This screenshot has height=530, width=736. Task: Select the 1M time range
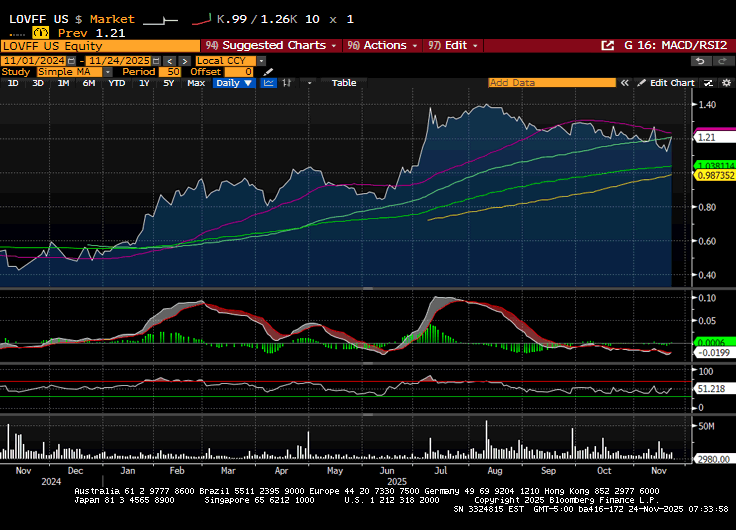point(63,83)
